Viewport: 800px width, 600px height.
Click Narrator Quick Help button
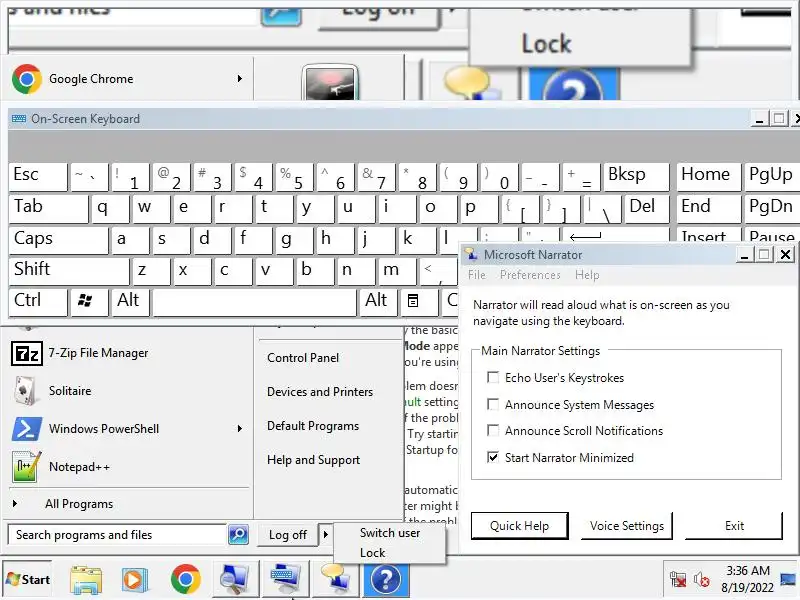(519, 526)
